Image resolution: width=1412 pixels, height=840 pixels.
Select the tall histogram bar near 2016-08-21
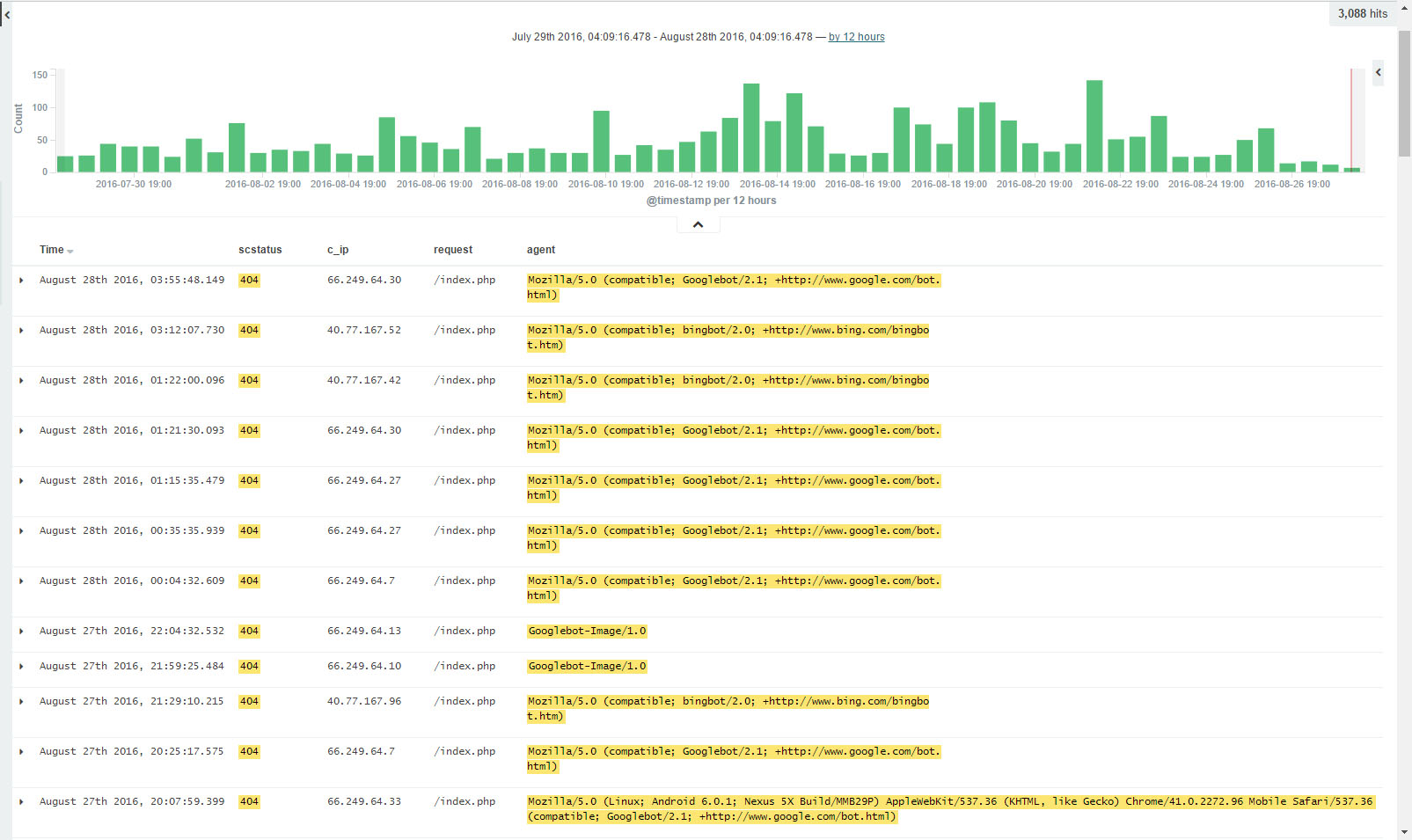1094,126
